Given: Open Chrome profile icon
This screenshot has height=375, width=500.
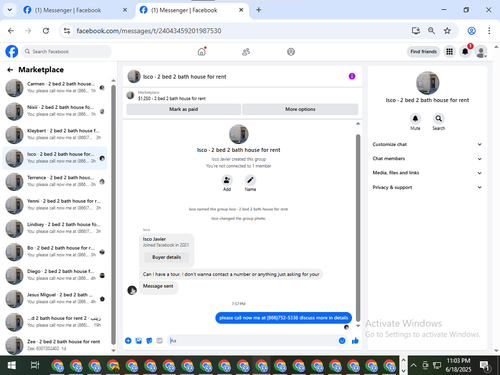Looking at the screenshot, I should [471, 31].
